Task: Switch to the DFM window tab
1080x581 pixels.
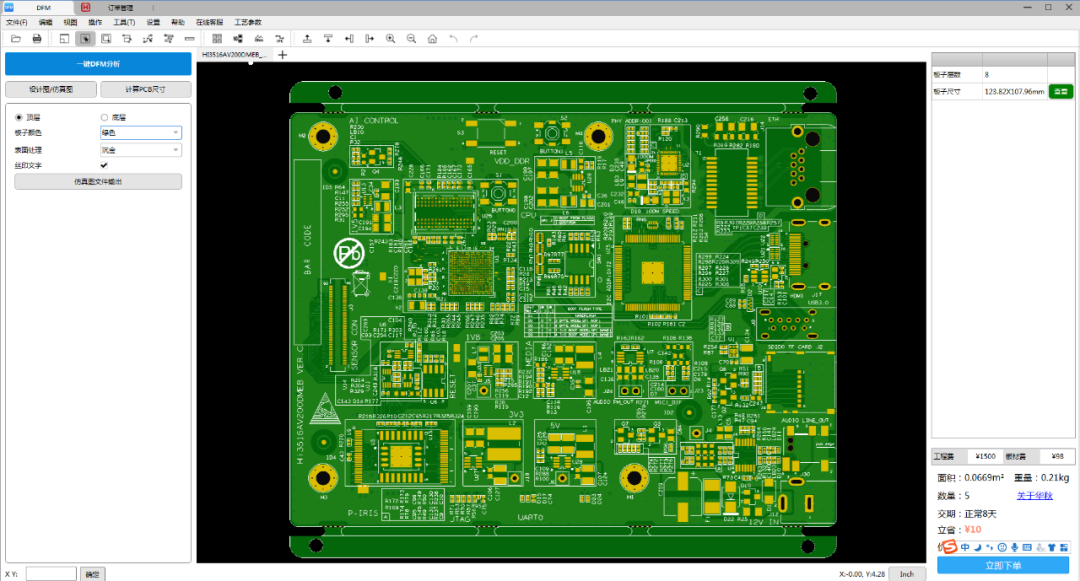Action: (x=38, y=8)
